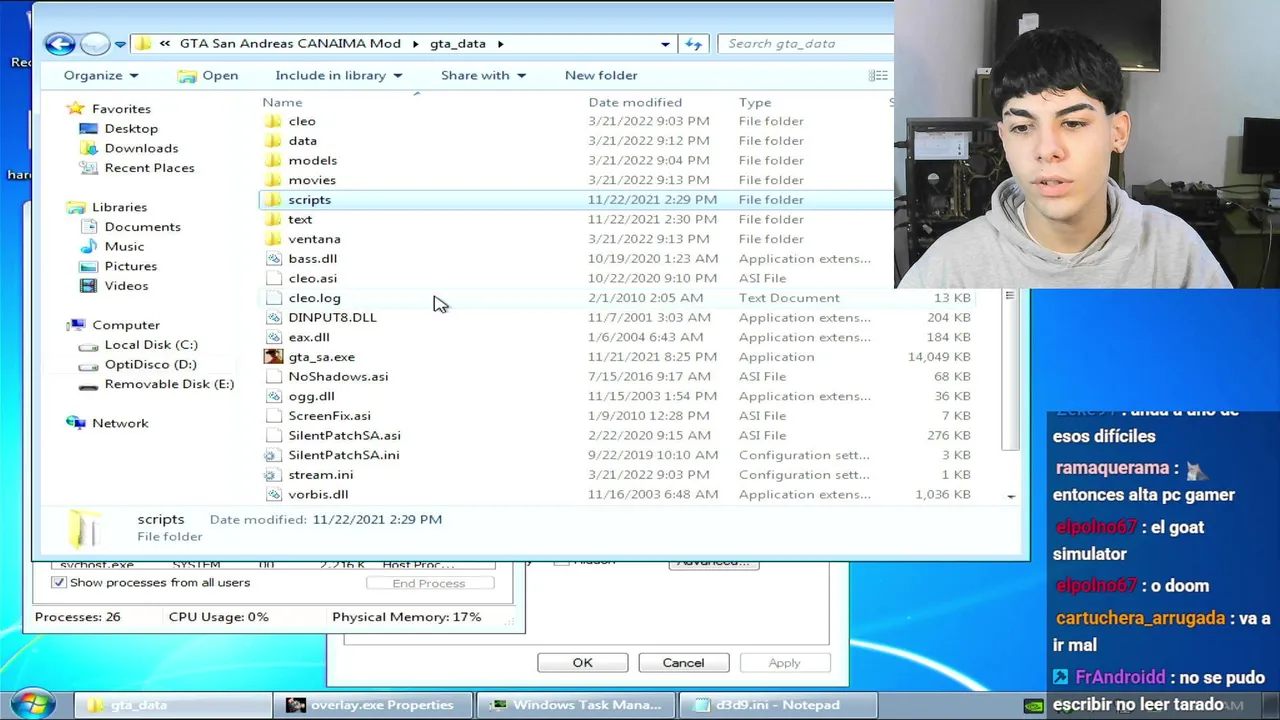Select the eax.dll file icon

274,337
